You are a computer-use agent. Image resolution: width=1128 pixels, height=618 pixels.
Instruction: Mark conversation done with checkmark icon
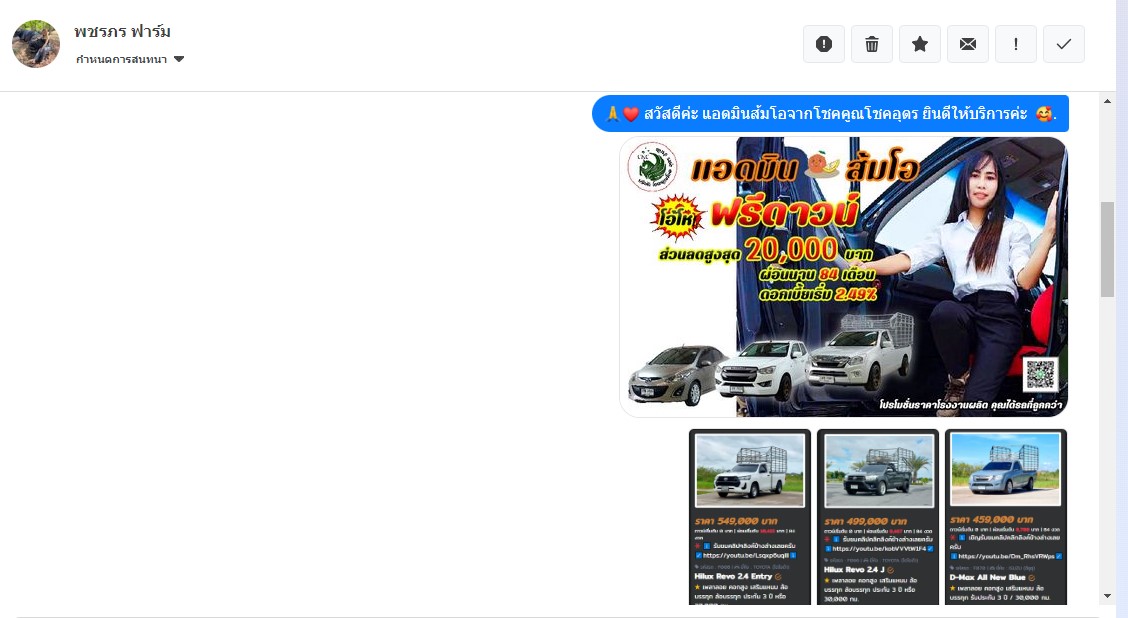[x=1063, y=44]
